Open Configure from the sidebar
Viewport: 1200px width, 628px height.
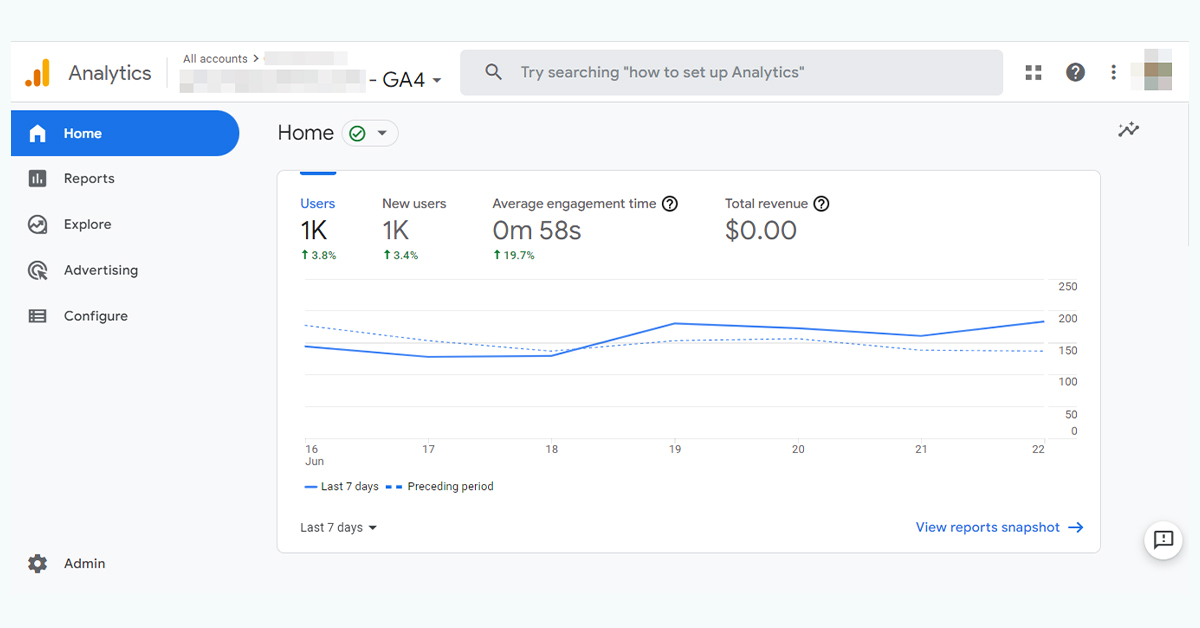(x=95, y=317)
